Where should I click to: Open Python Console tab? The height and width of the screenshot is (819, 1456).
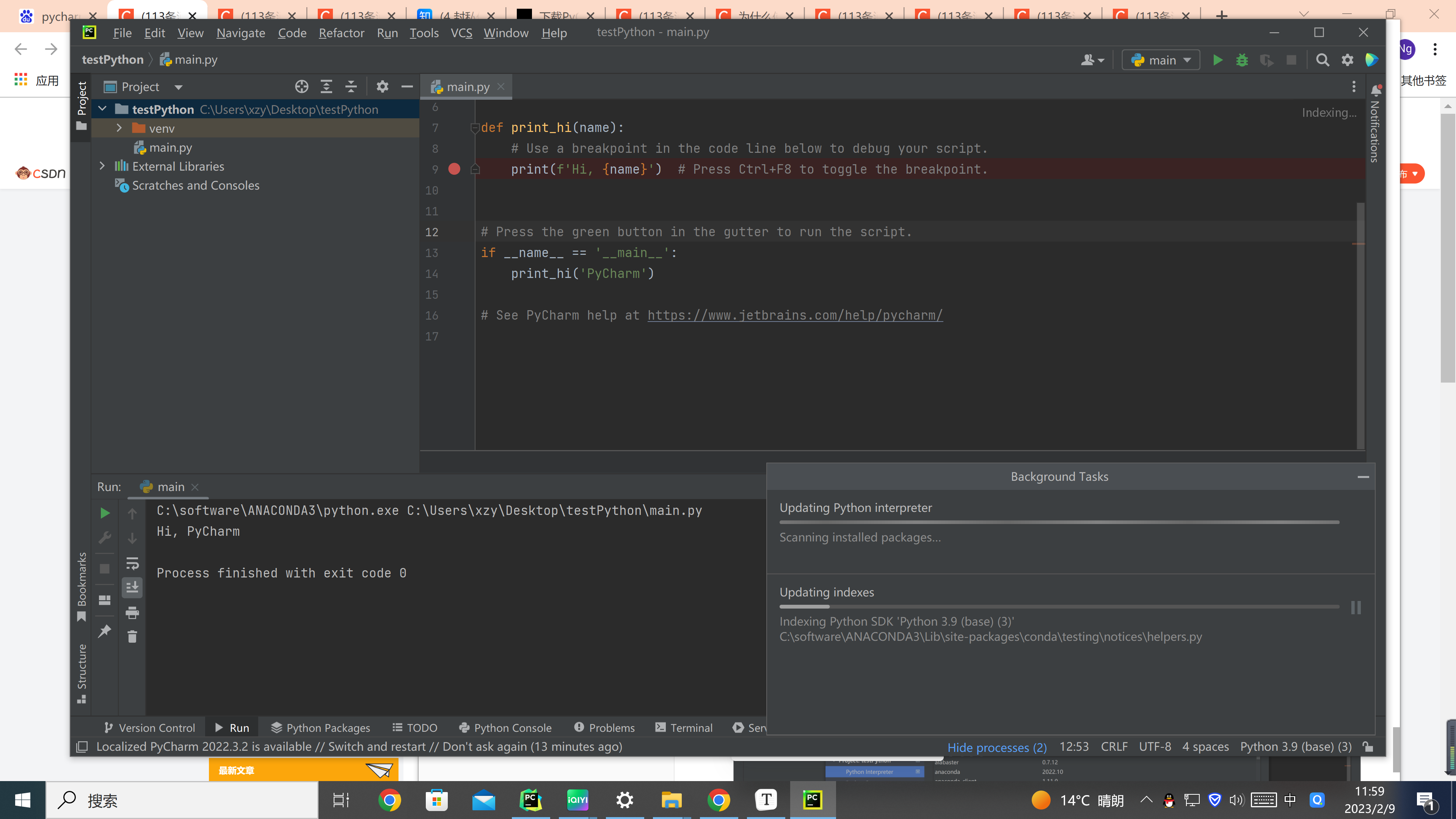coord(505,728)
